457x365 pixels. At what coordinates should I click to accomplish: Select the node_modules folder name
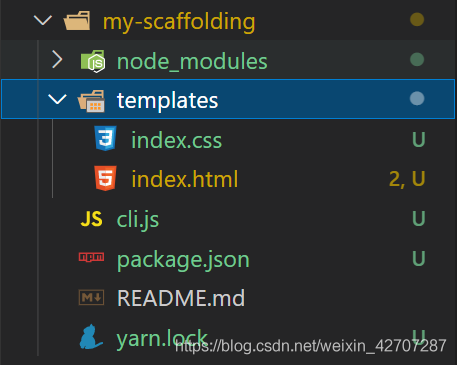[192, 61]
